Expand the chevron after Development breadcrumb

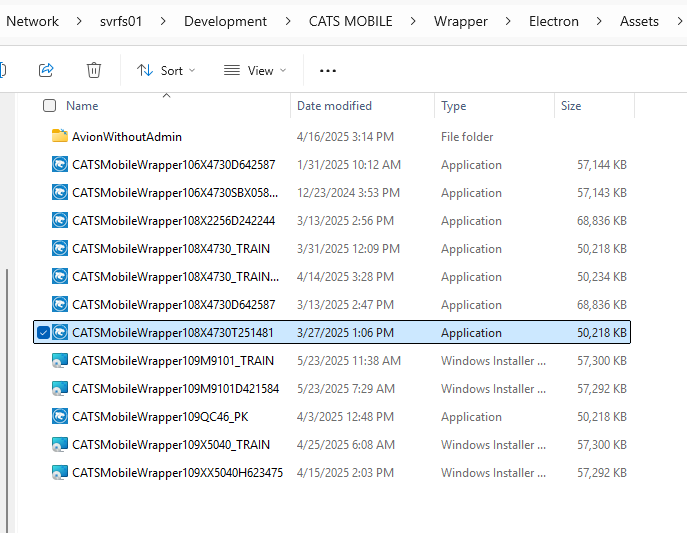coord(288,21)
